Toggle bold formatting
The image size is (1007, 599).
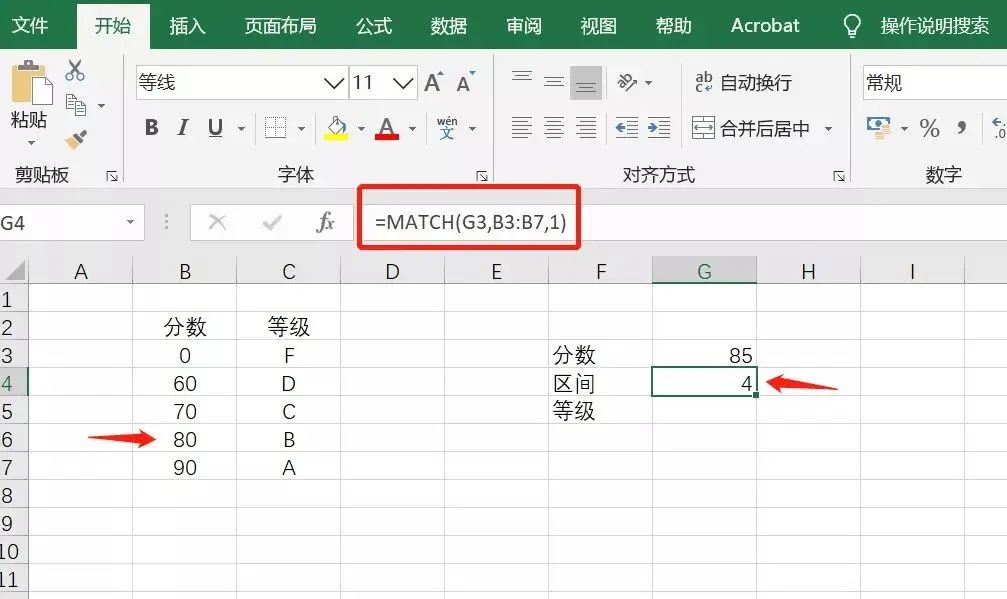151,128
